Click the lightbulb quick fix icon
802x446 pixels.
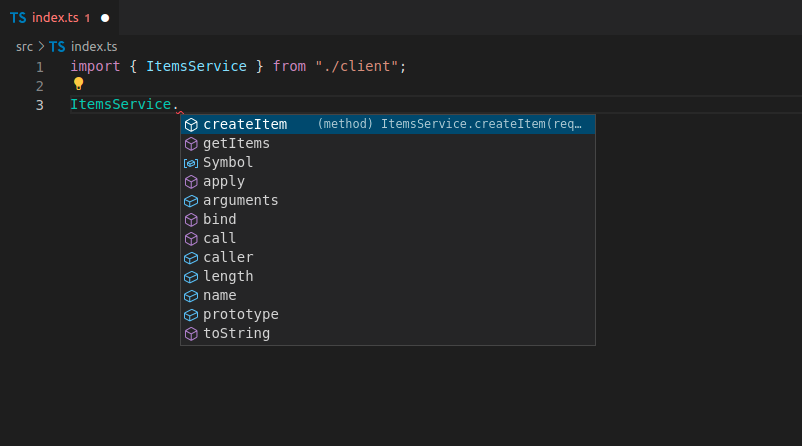coord(78,85)
